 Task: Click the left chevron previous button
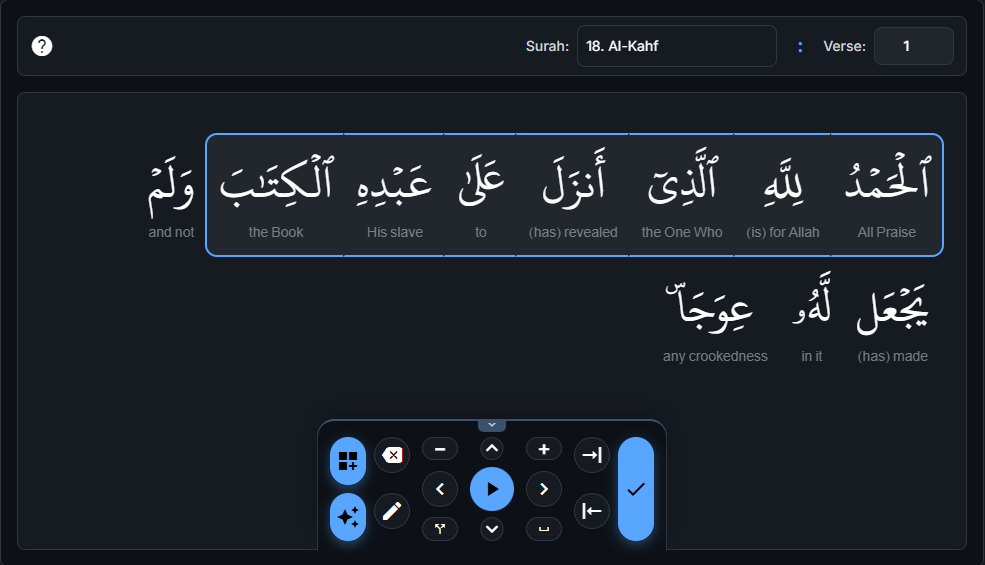[440, 489]
